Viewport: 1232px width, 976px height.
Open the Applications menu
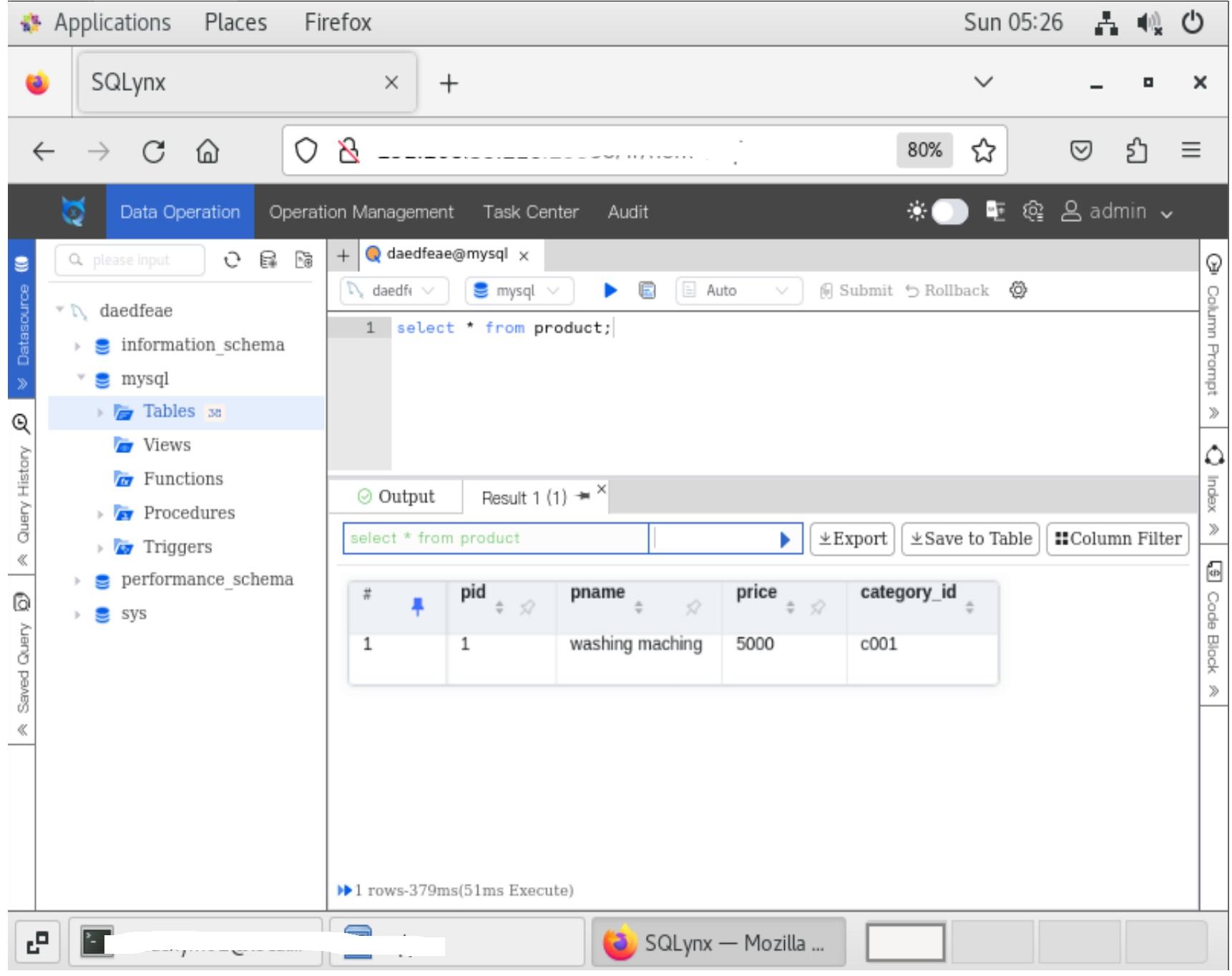click(112, 22)
